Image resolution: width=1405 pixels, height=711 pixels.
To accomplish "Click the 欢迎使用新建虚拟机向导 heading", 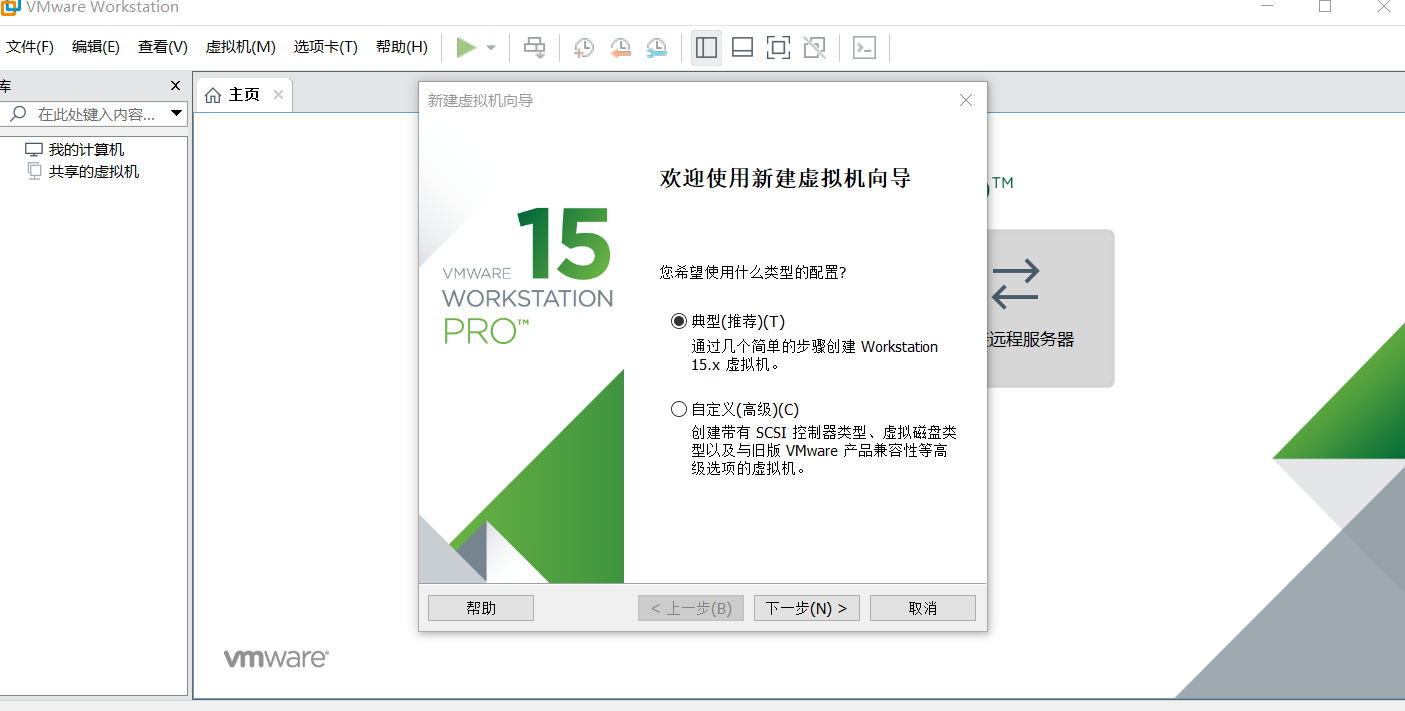I will pos(785,179).
